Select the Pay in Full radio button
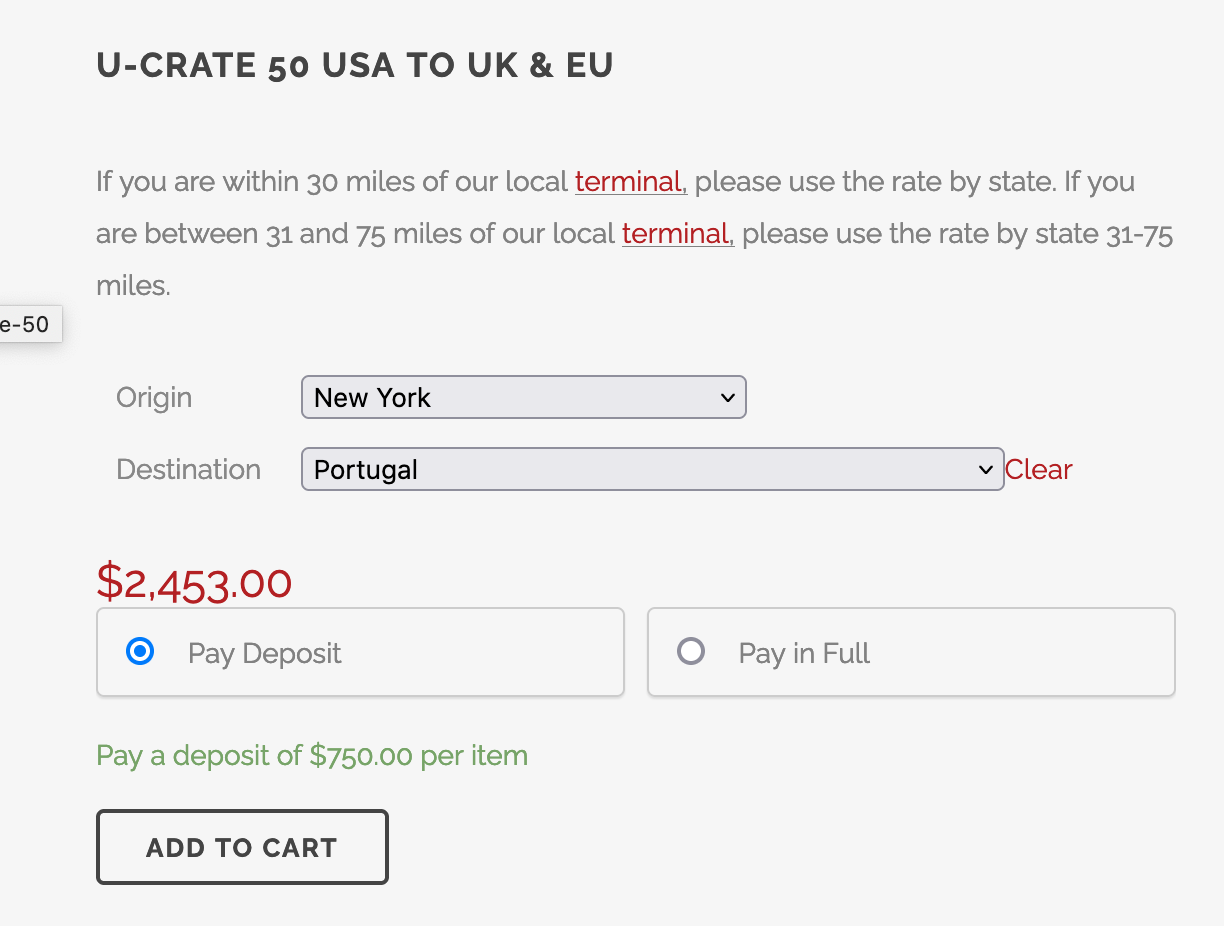 tap(691, 652)
